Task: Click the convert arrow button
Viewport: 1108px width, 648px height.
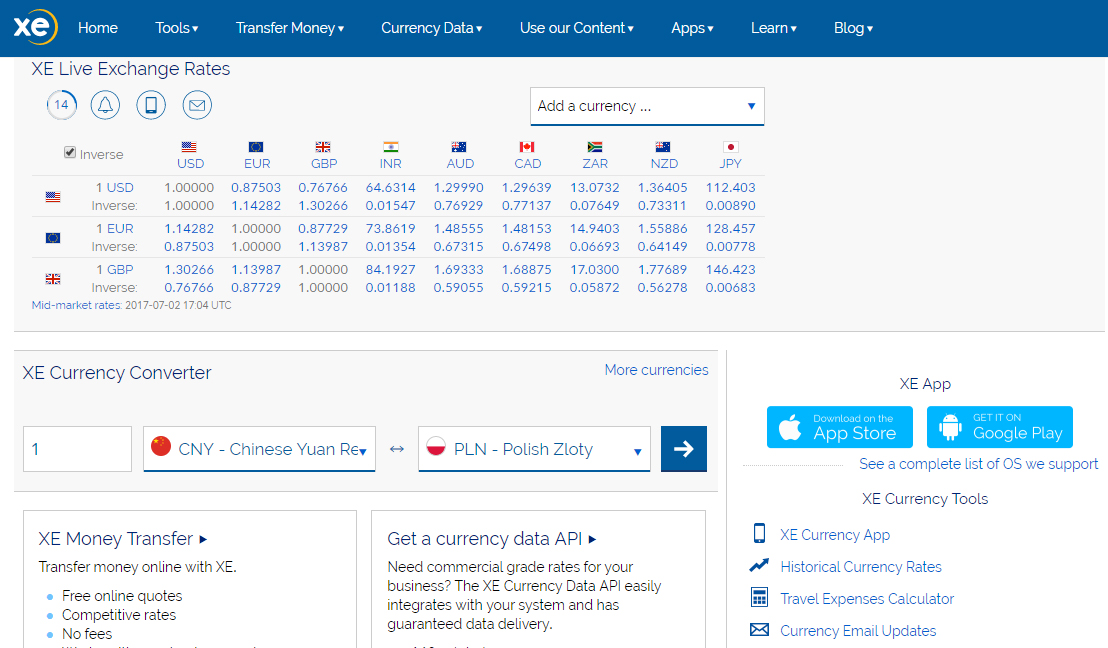Action: click(683, 449)
